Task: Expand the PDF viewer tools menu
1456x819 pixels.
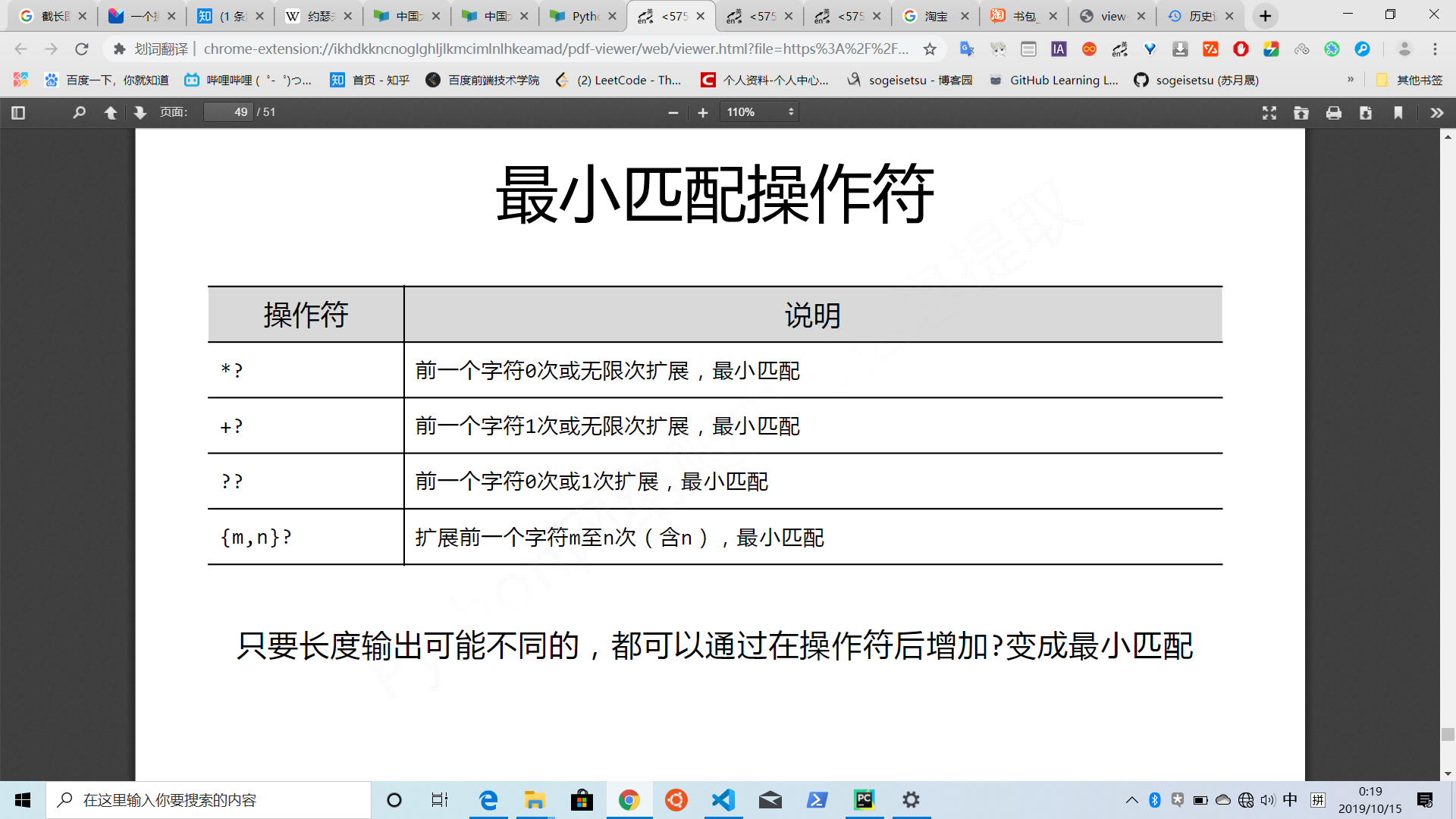Action: [1436, 112]
